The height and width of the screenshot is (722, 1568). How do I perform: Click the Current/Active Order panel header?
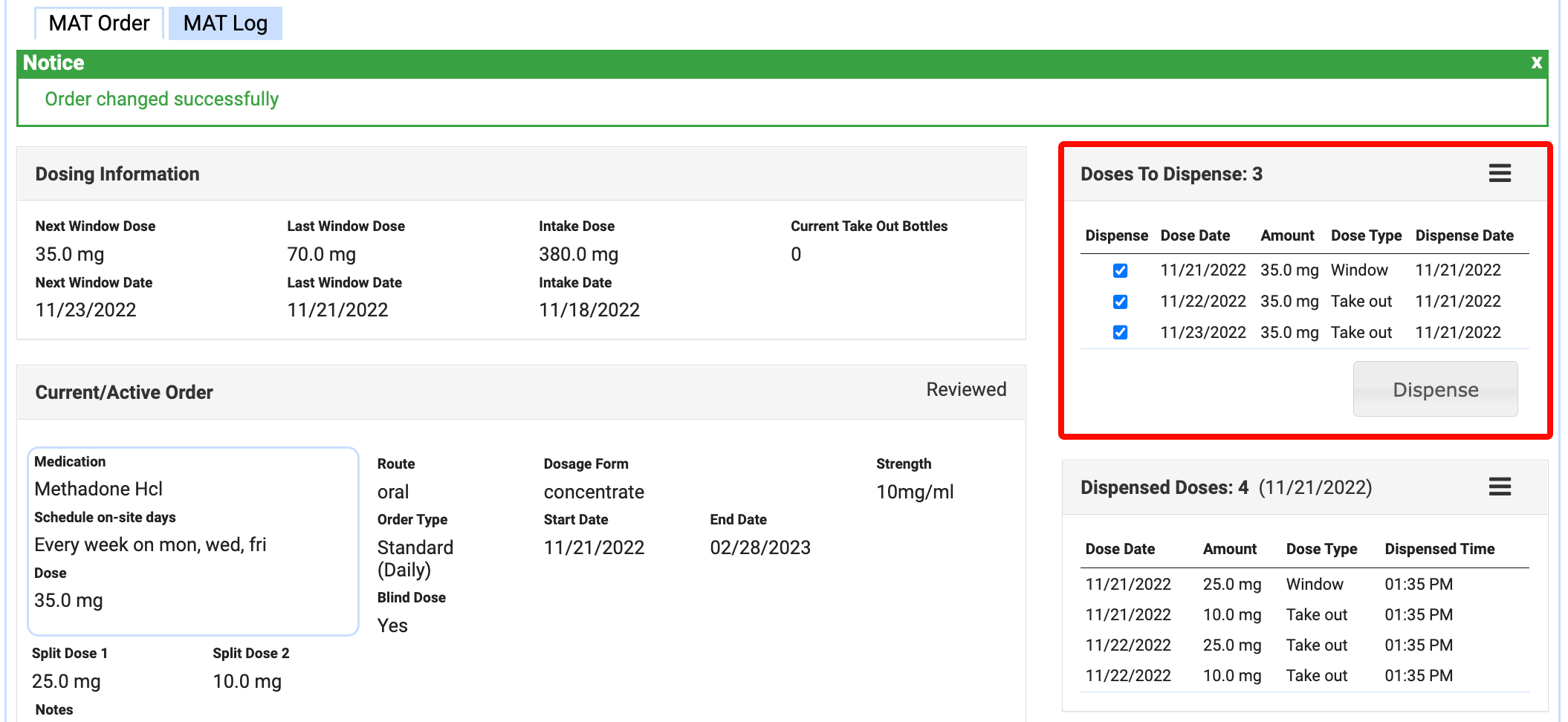(124, 392)
